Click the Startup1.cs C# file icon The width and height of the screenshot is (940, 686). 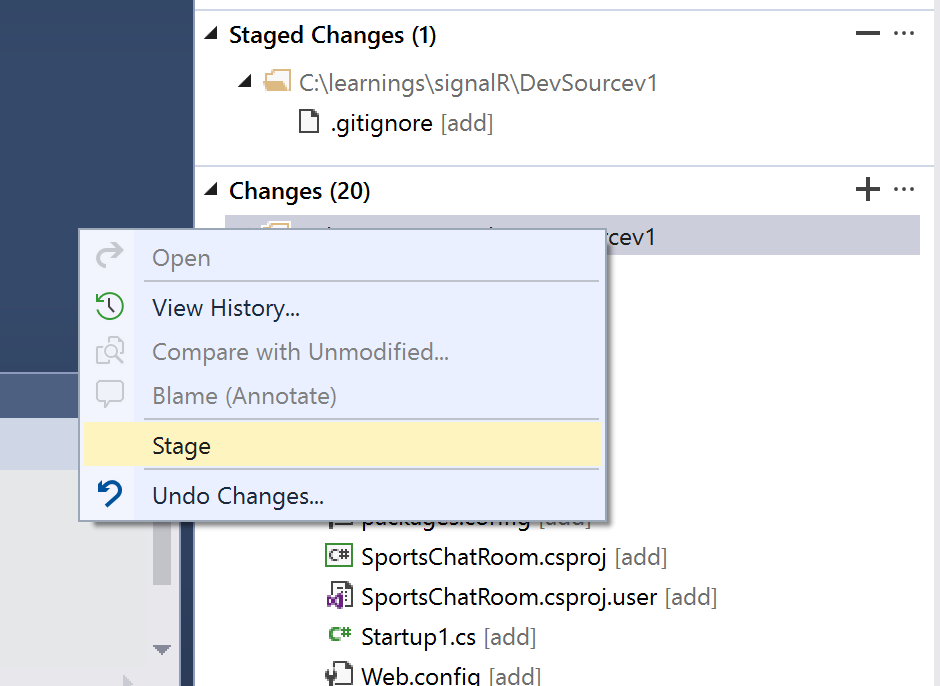coord(339,634)
